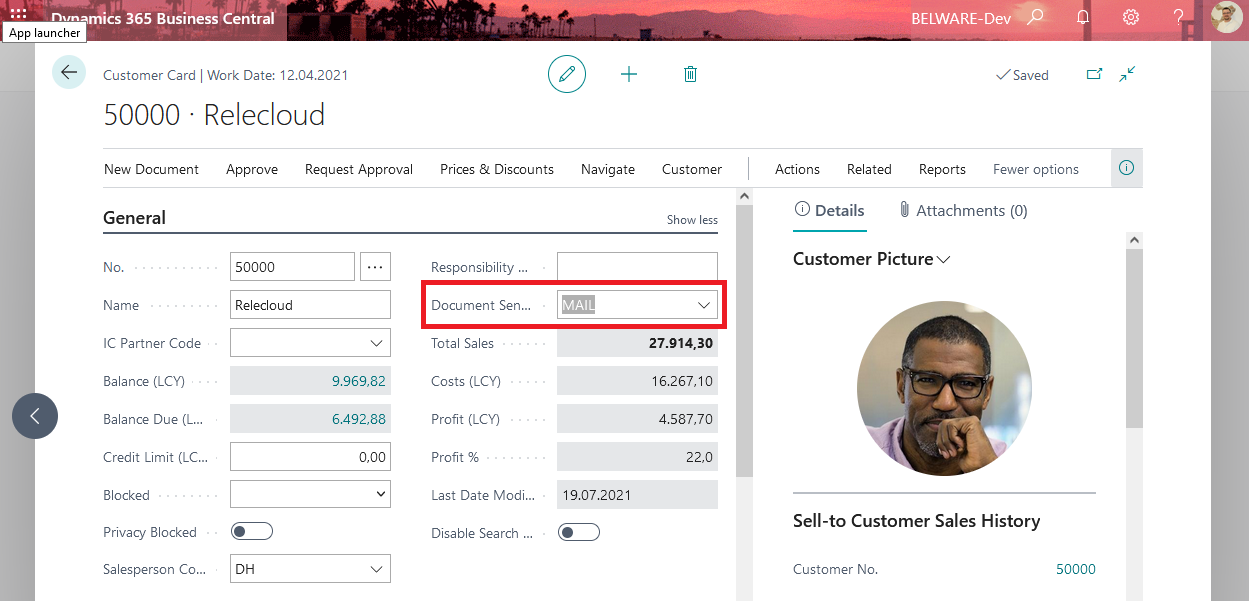
Task: Open the help question mark
Action: pyautogui.click(x=1179, y=17)
